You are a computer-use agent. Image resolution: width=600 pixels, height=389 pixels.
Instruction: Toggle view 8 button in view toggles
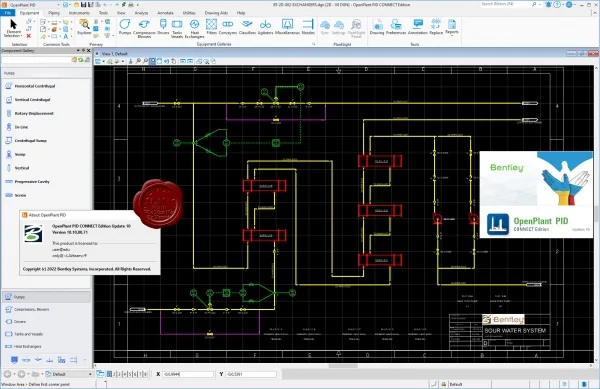point(145,374)
